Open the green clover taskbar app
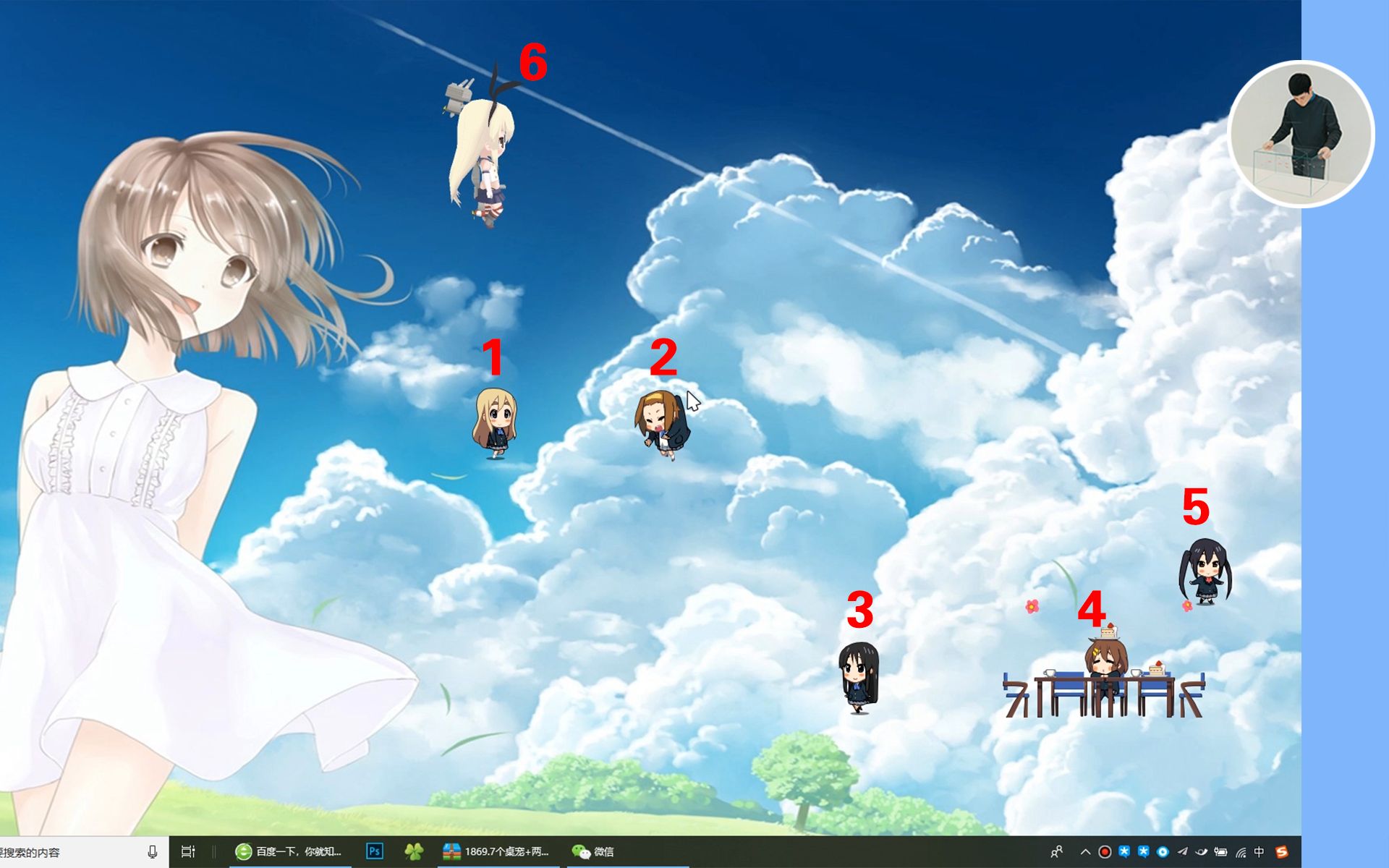 413,851
